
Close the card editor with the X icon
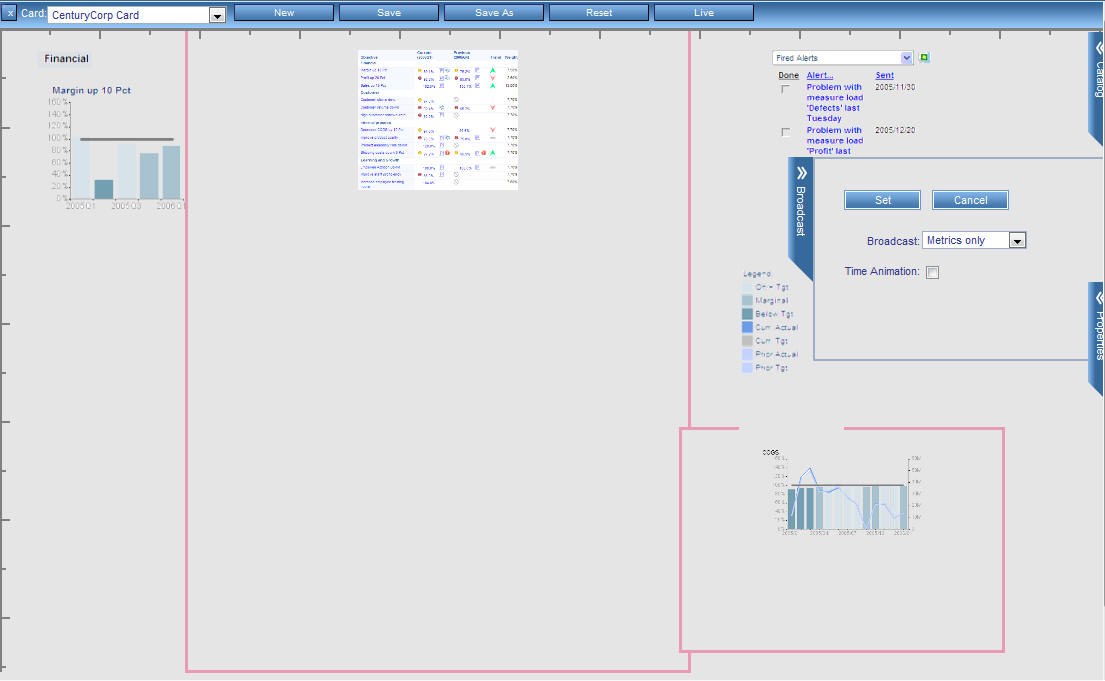pos(10,13)
